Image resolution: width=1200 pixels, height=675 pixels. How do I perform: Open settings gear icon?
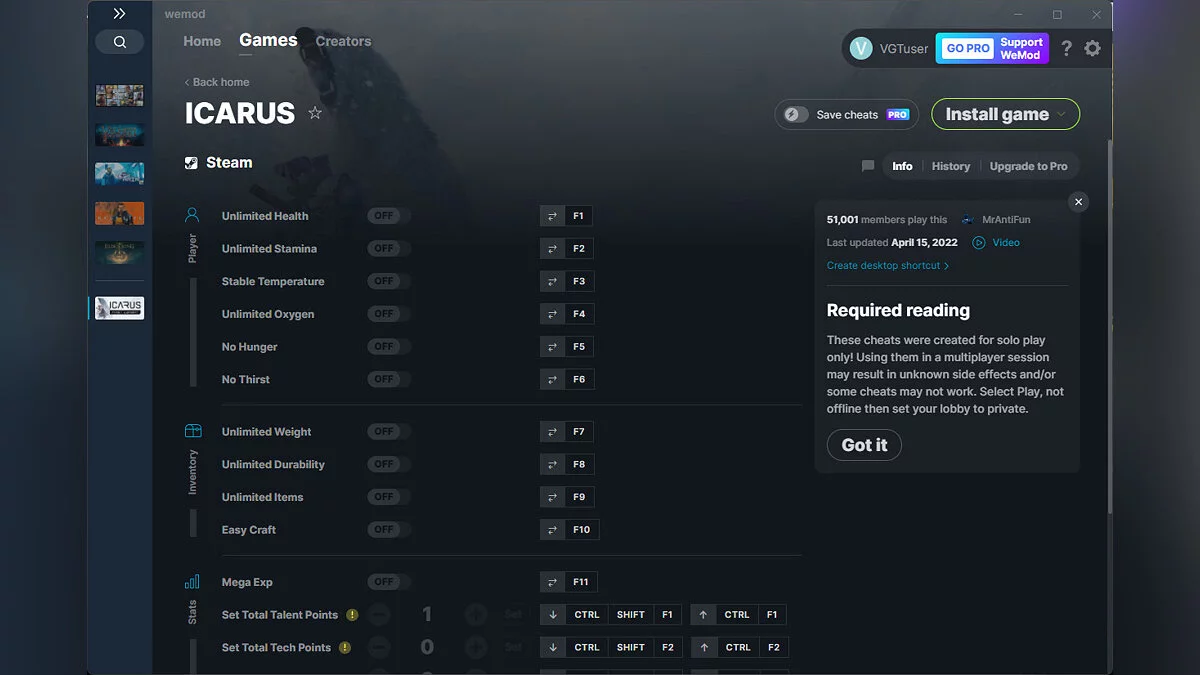(x=1092, y=48)
